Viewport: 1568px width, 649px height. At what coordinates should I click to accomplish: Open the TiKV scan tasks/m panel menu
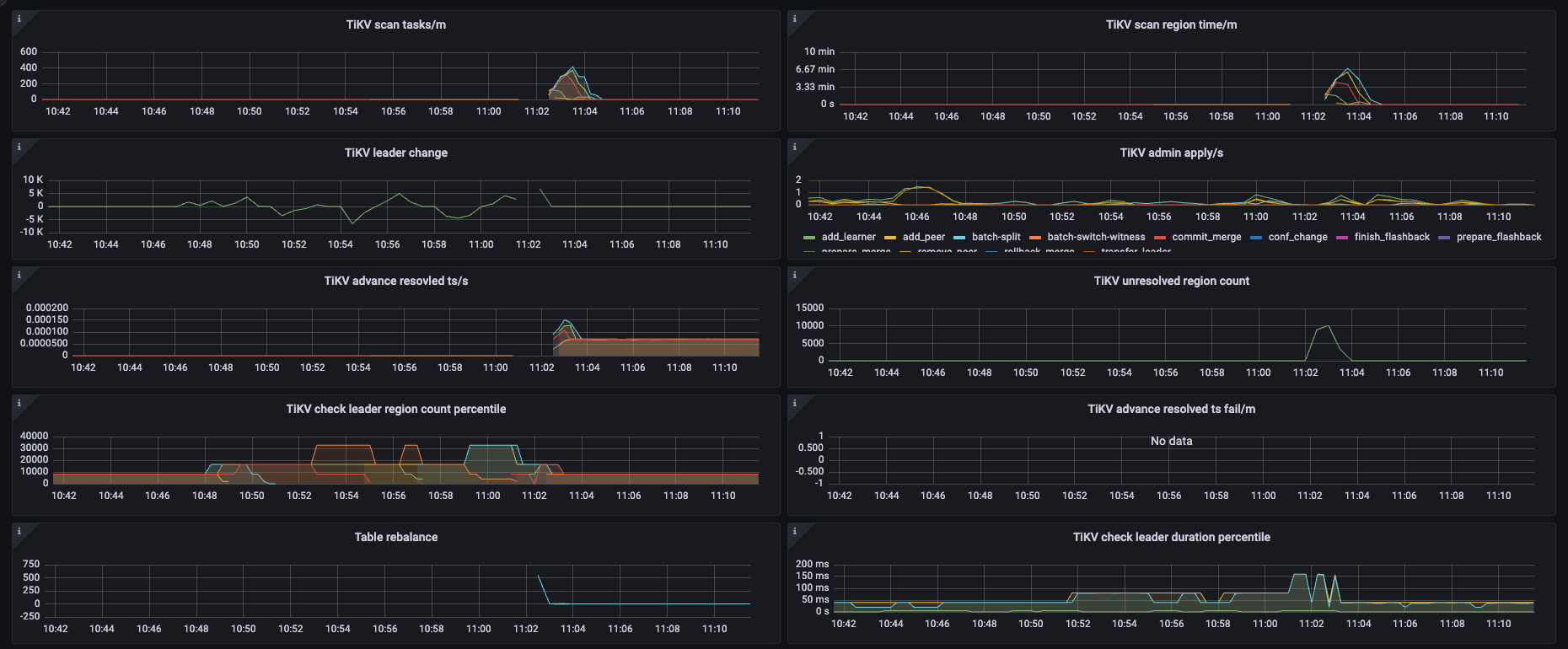395,24
